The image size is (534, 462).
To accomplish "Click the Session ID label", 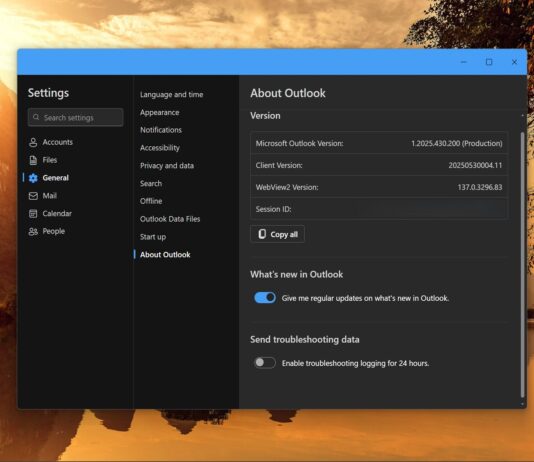I will pos(273,209).
